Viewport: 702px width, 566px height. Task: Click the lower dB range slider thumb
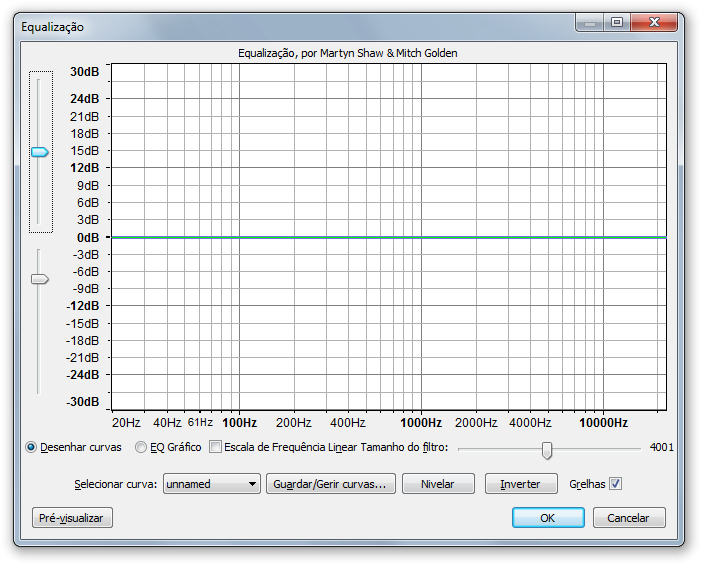coord(39,279)
